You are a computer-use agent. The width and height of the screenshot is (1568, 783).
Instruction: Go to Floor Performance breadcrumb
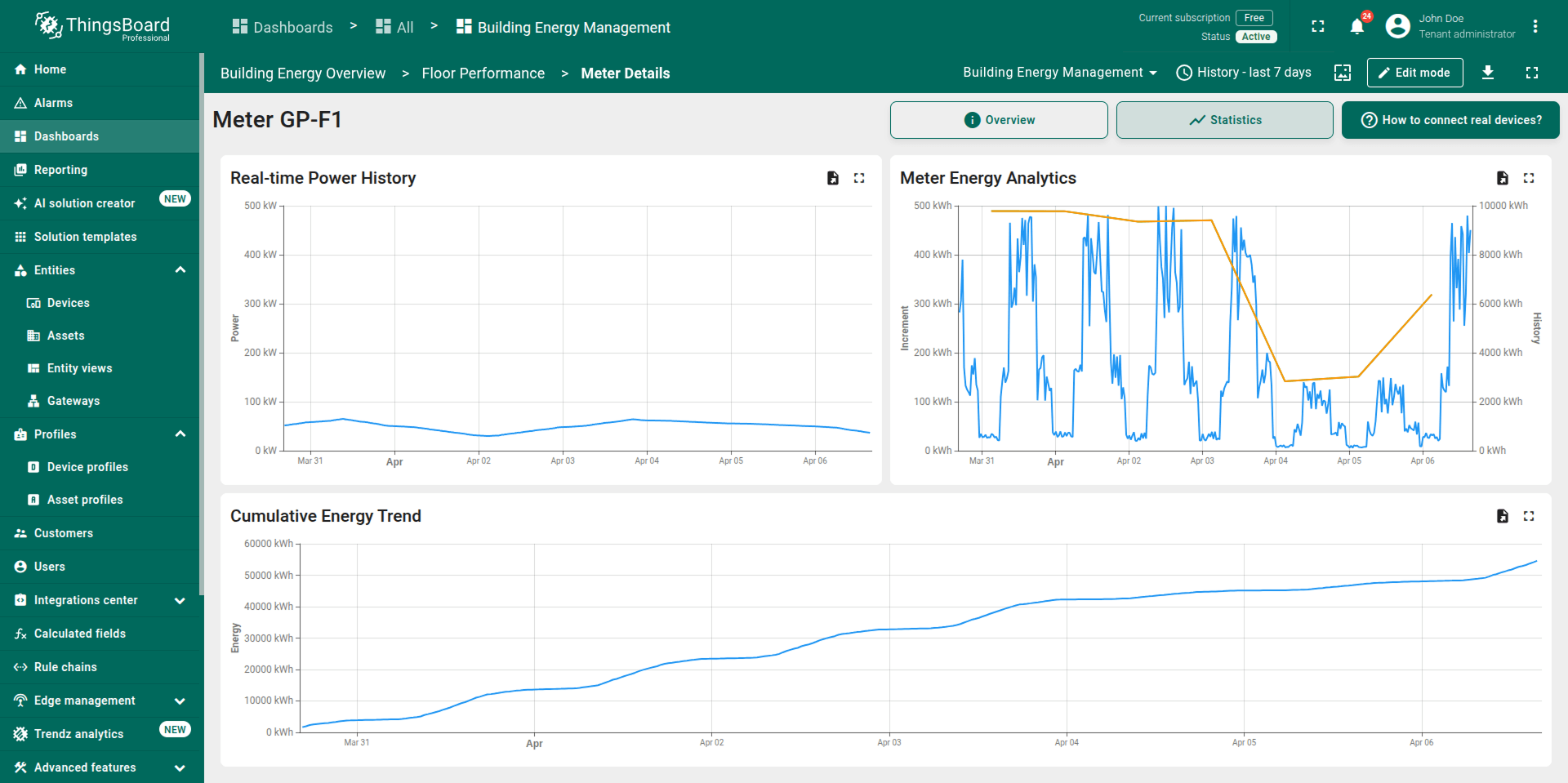tap(483, 73)
